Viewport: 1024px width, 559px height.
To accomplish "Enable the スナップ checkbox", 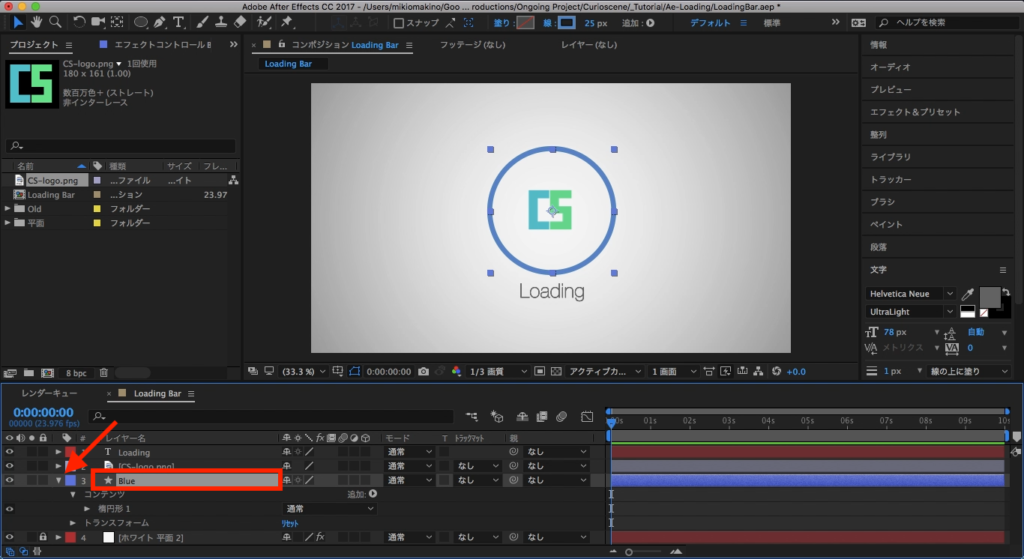I will click(x=399, y=22).
